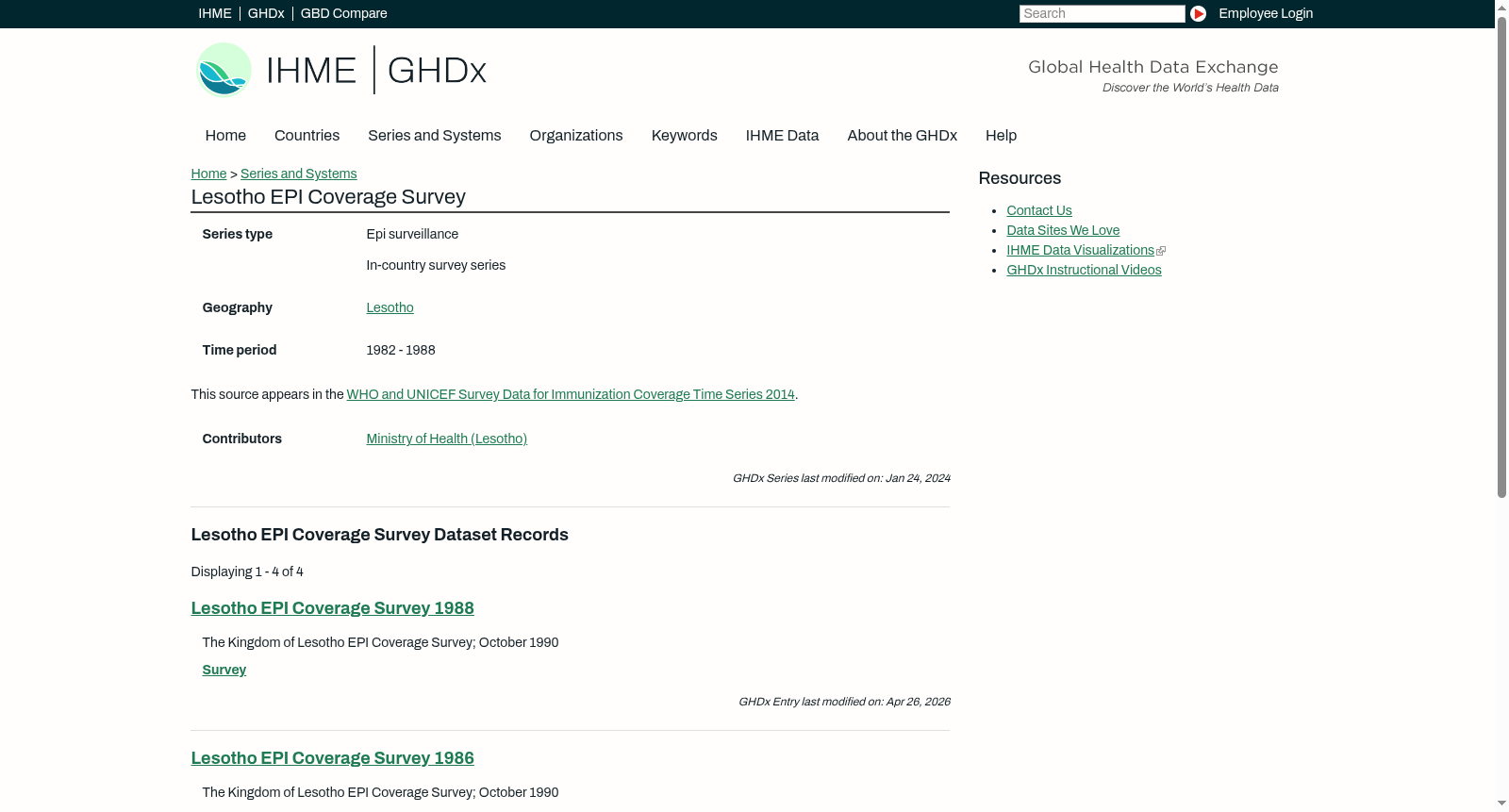Click the 'Series type' label
1509x812 pixels.
(237, 234)
